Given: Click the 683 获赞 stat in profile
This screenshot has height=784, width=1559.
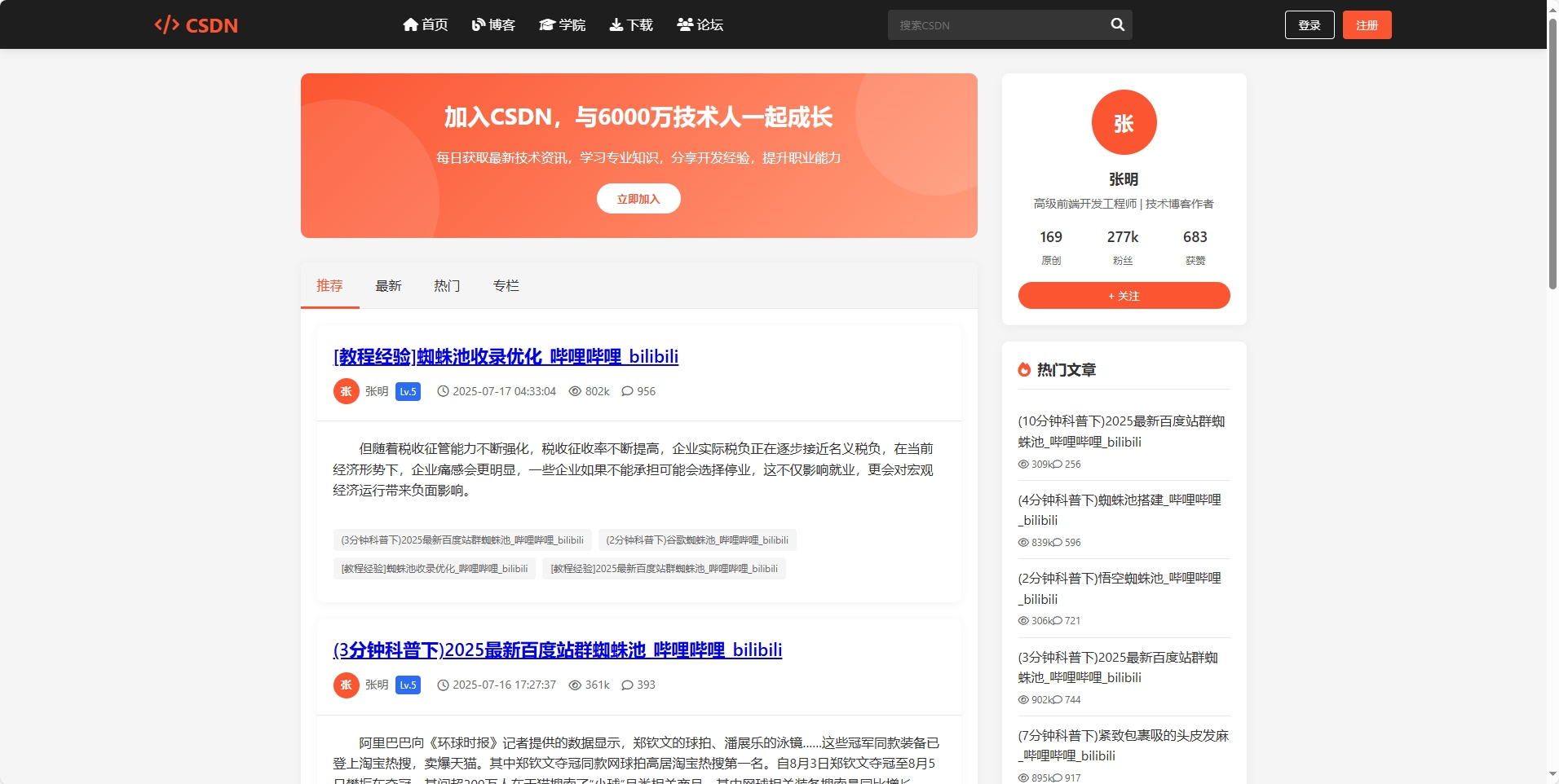Looking at the screenshot, I should coord(1195,247).
